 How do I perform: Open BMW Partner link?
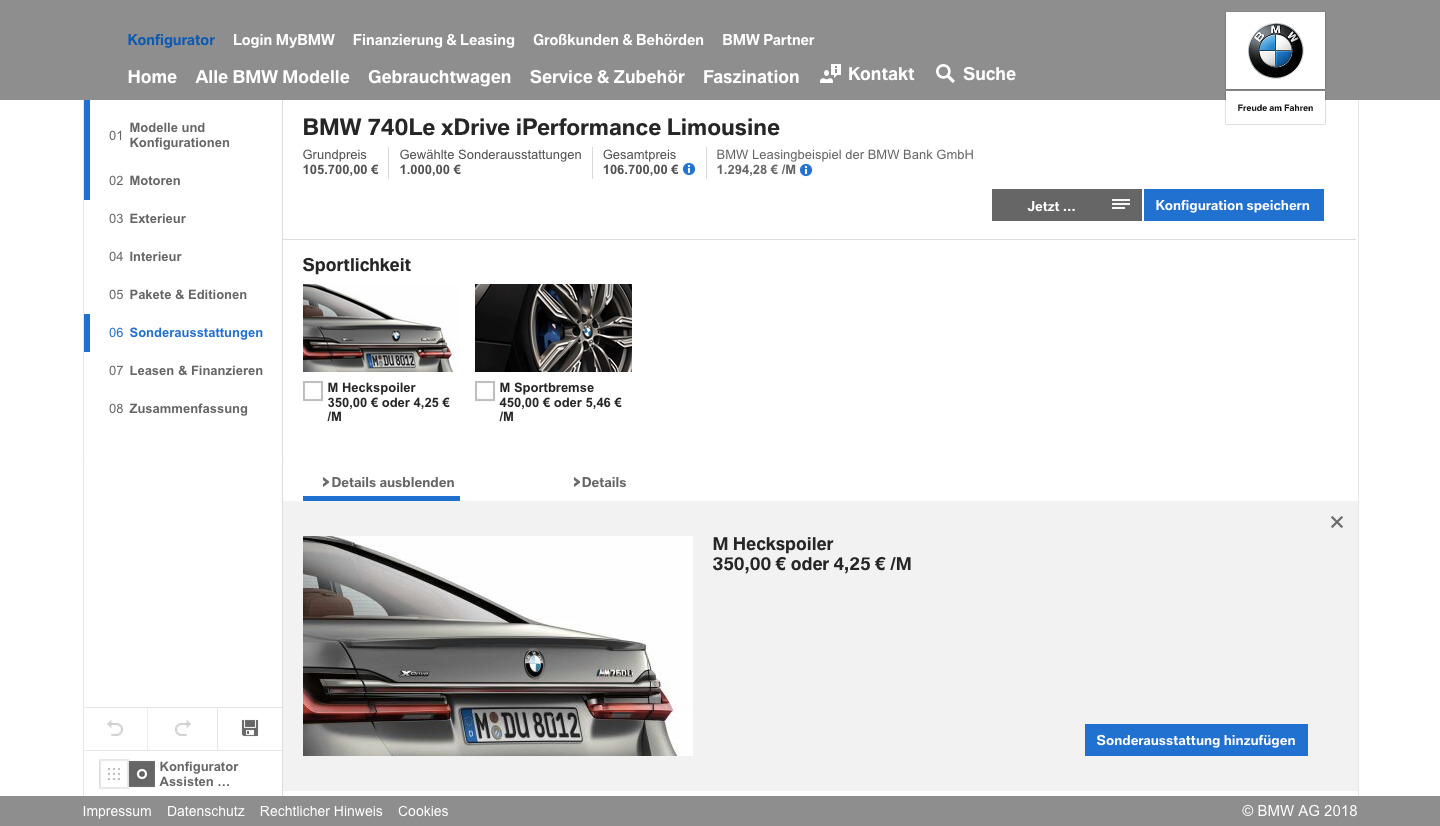click(x=768, y=40)
